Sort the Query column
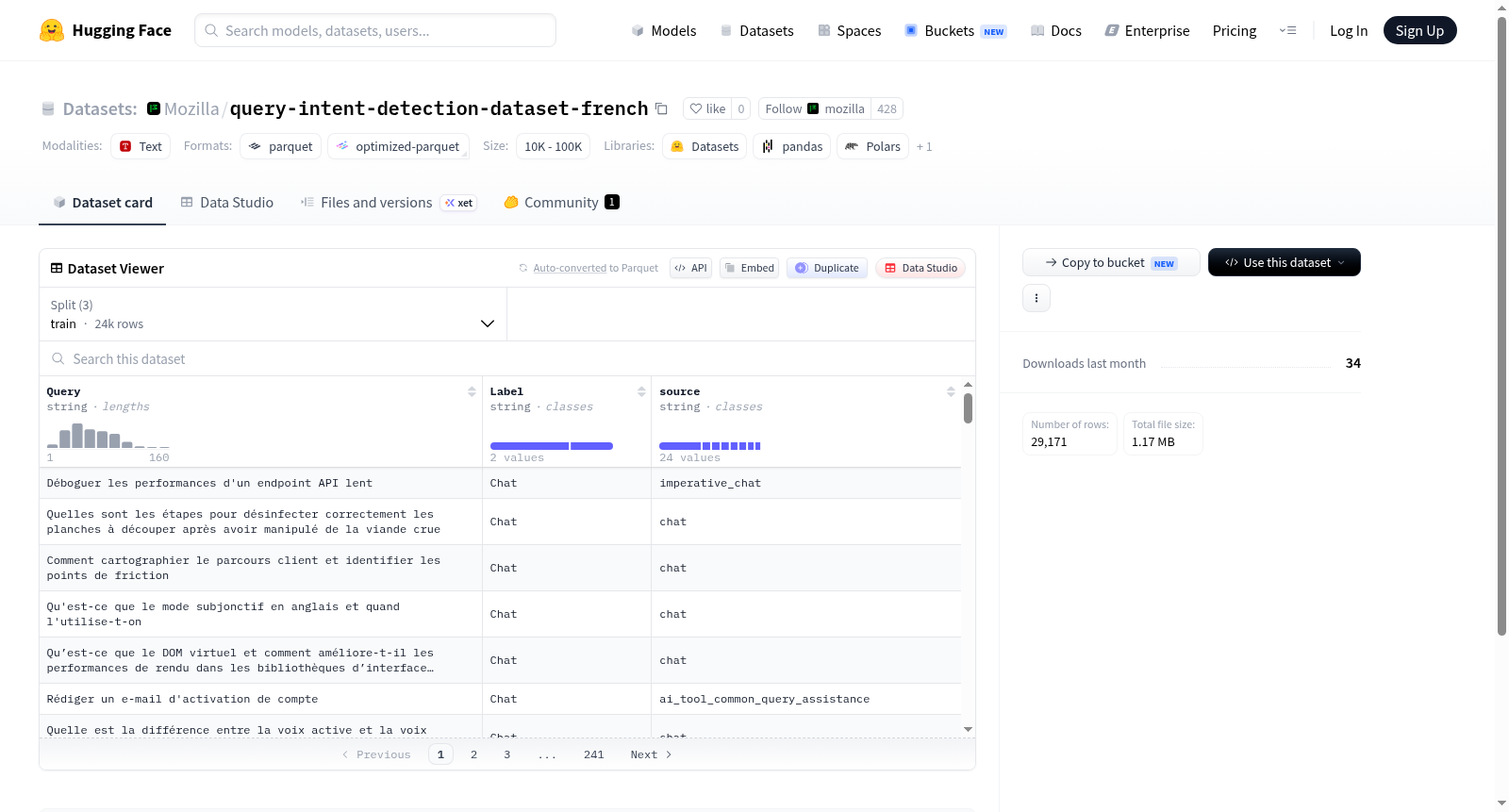Viewport: 1509px width, 812px height. tap(472, 391)
